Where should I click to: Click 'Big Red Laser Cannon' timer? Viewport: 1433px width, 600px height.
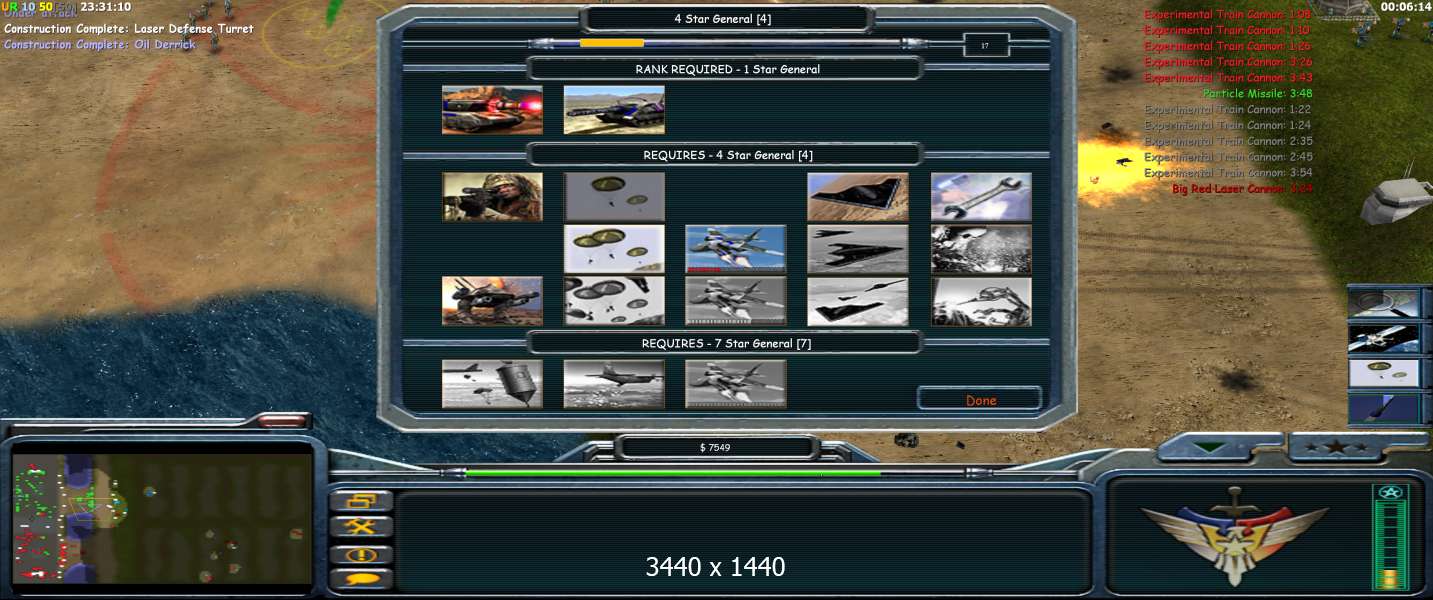tap(1242, 188)
